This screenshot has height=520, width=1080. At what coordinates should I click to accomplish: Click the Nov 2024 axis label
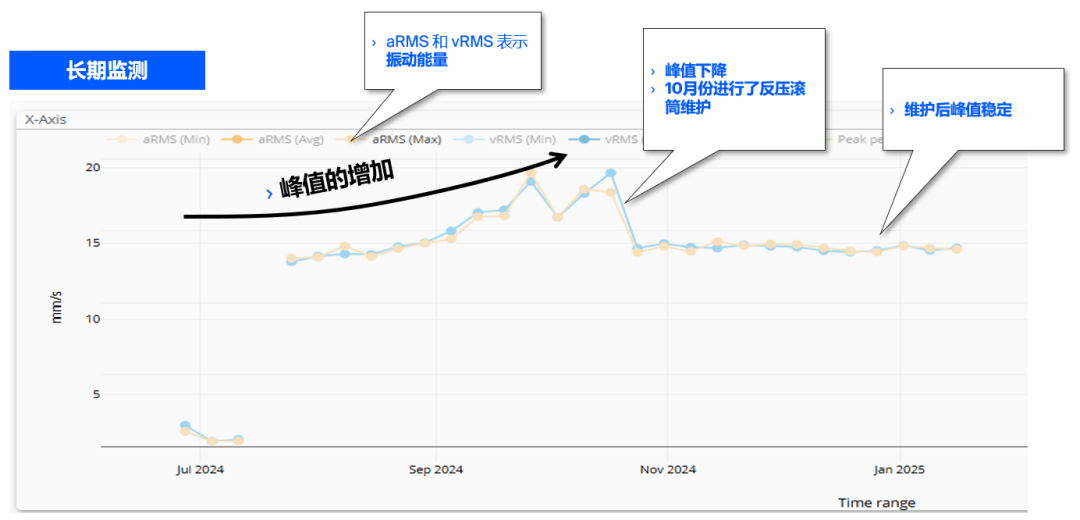(668, 469)
